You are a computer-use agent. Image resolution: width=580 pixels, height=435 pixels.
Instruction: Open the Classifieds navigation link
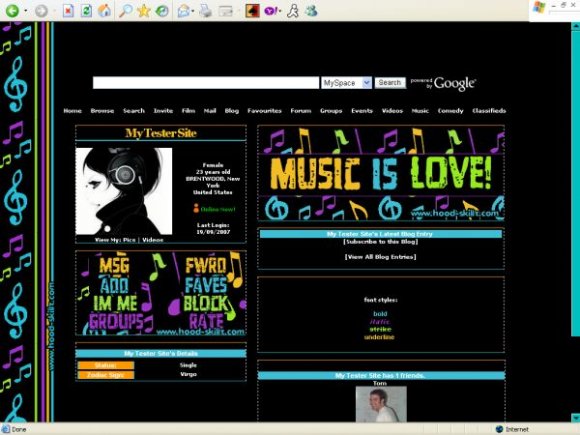tap(489, 111)
